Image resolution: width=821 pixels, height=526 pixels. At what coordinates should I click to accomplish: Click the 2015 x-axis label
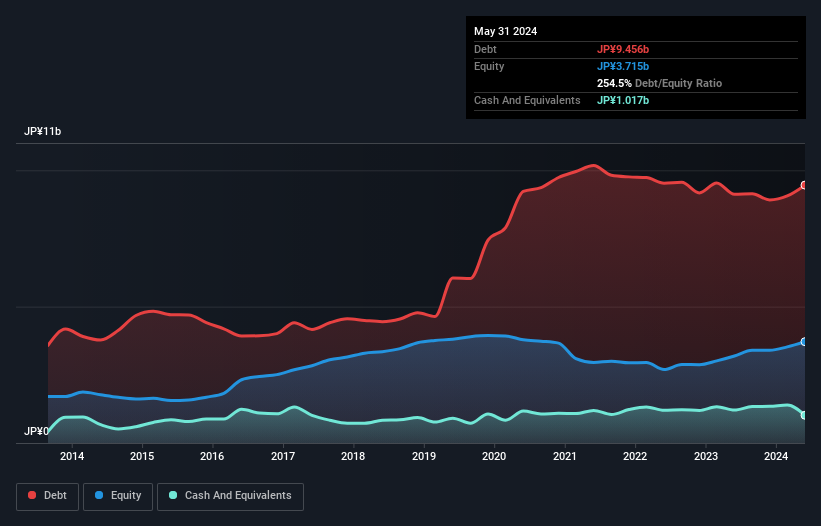[x=142, y=456]
